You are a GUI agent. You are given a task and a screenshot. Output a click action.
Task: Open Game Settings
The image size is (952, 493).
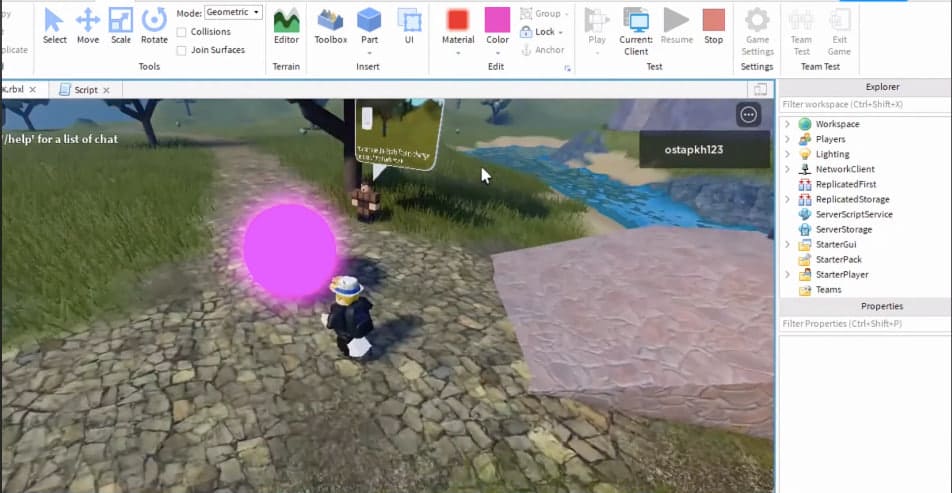click(757, 32)
